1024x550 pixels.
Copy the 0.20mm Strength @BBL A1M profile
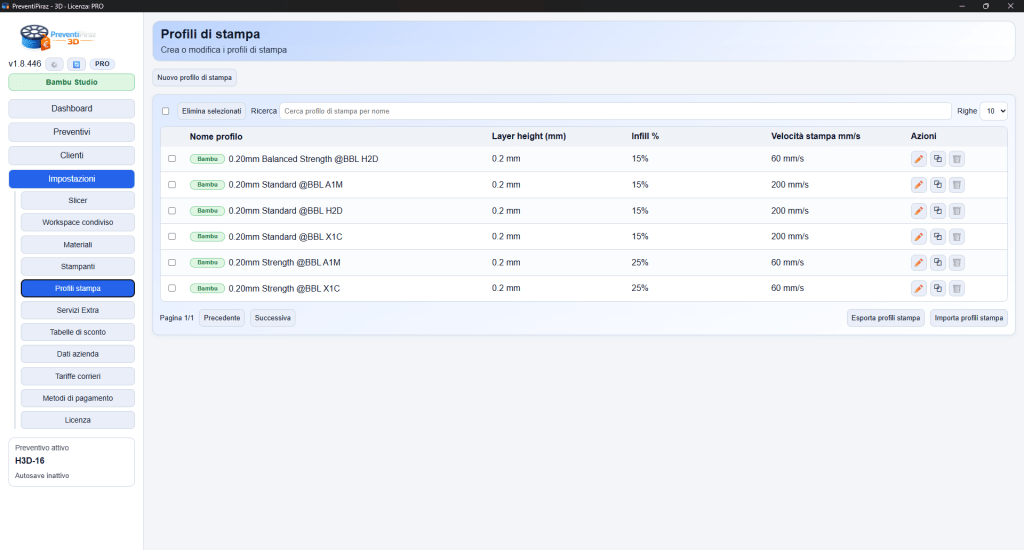[937, 263]
